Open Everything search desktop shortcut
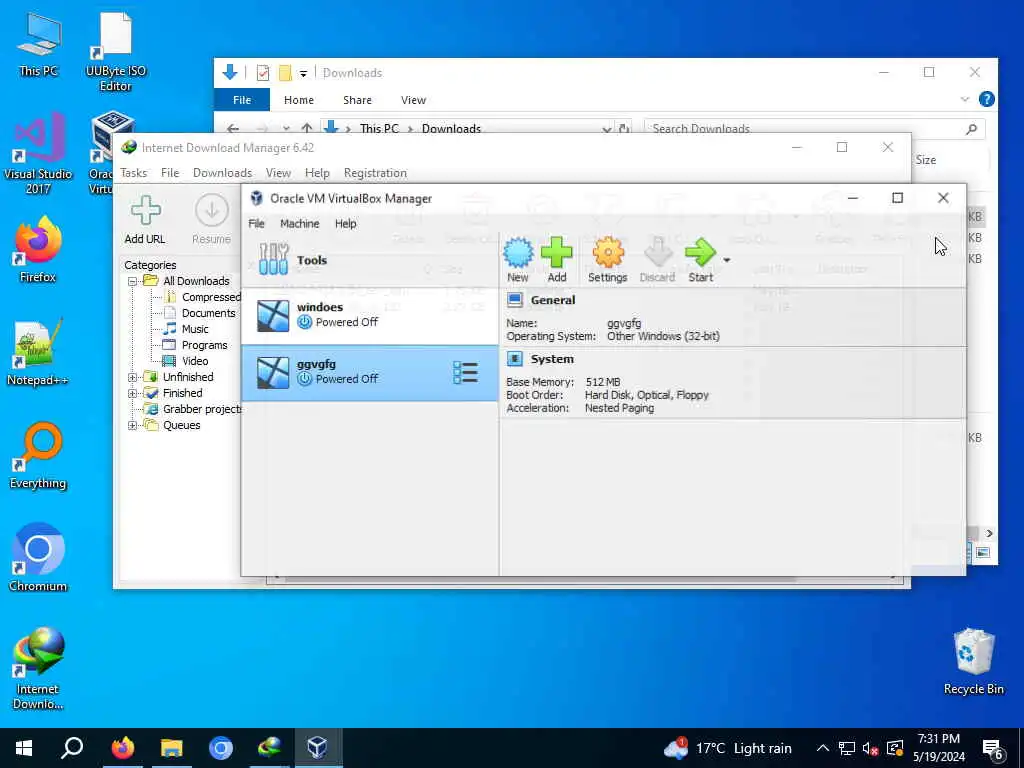 point(38,455)
